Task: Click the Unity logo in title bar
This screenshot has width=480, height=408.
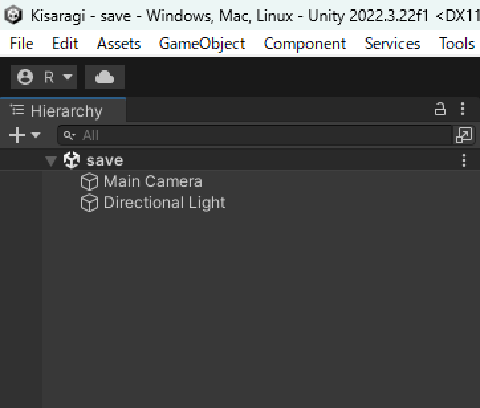Action: [14, 15]
